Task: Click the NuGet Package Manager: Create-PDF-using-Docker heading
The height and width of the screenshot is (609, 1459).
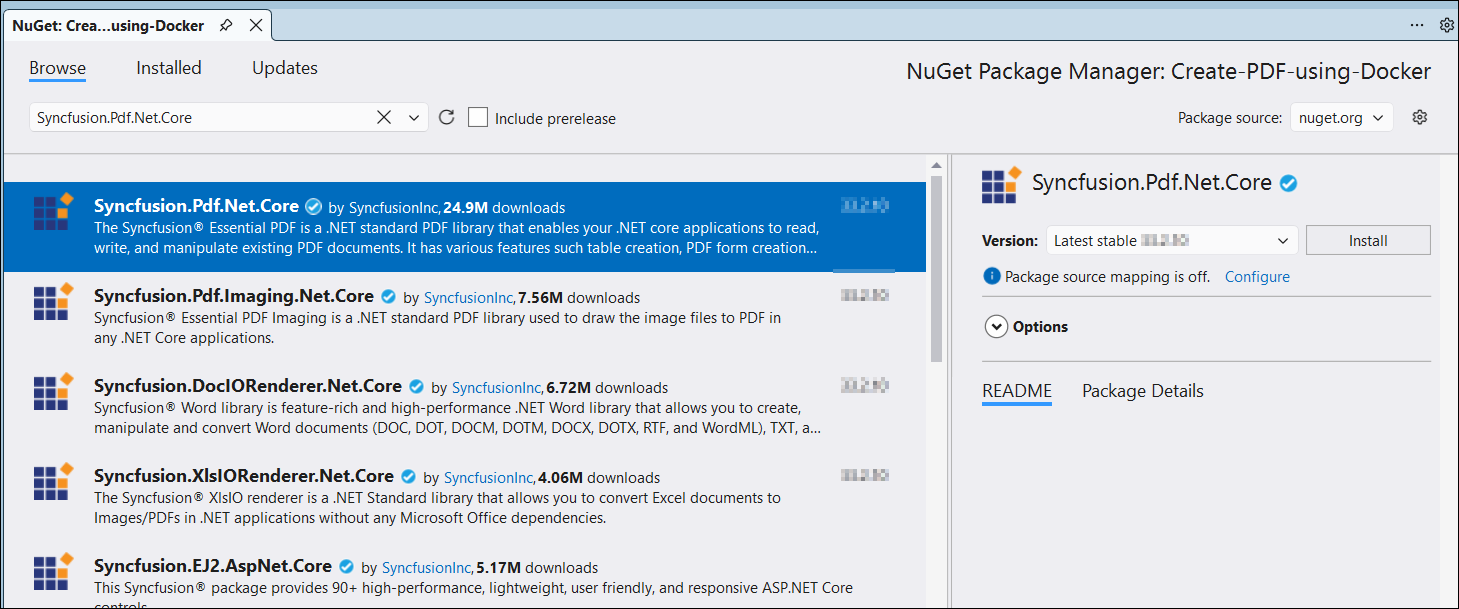Action: (1168, 72)
